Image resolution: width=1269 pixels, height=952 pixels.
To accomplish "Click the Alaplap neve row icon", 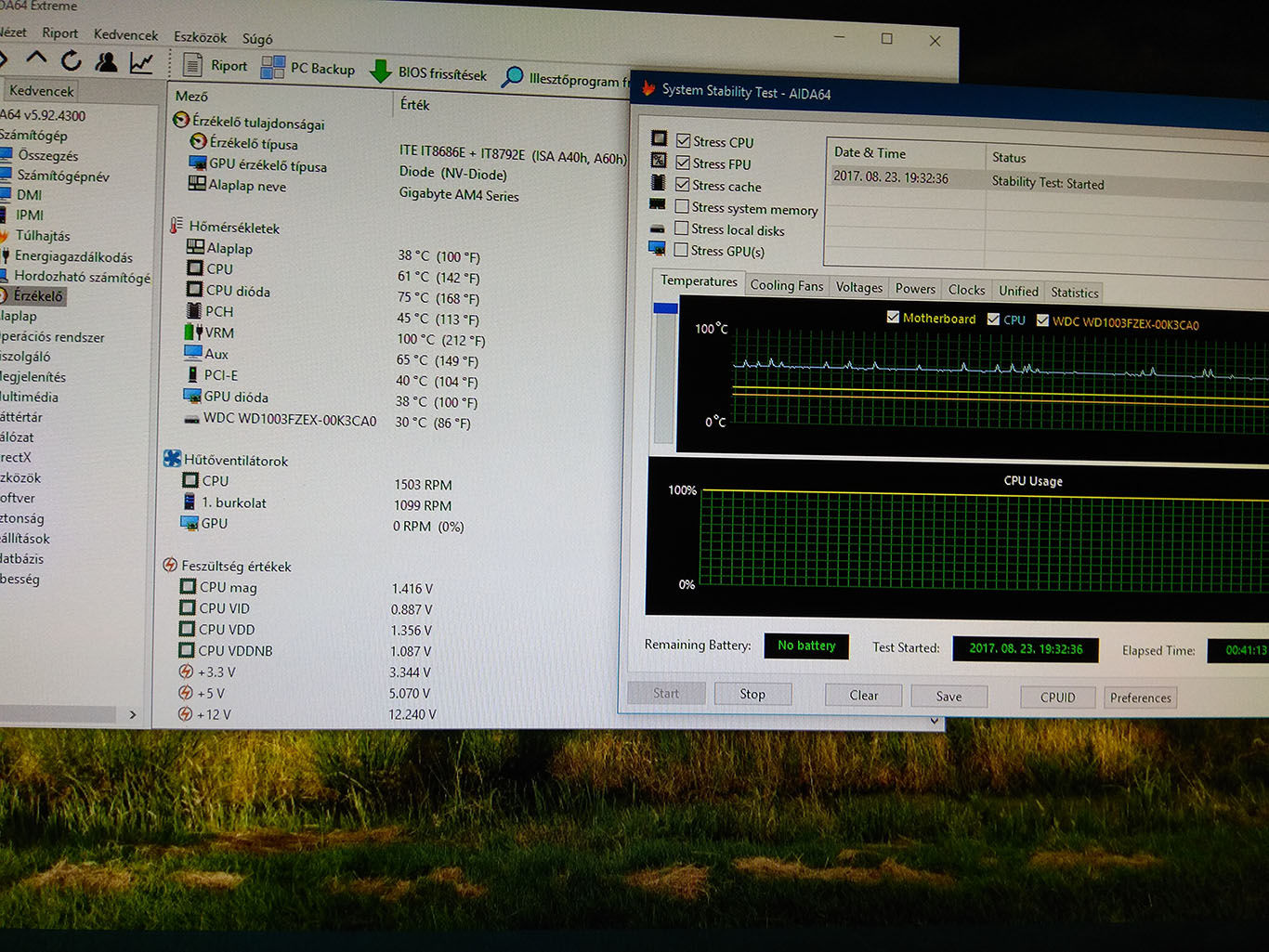I will (x=196, y=183).
